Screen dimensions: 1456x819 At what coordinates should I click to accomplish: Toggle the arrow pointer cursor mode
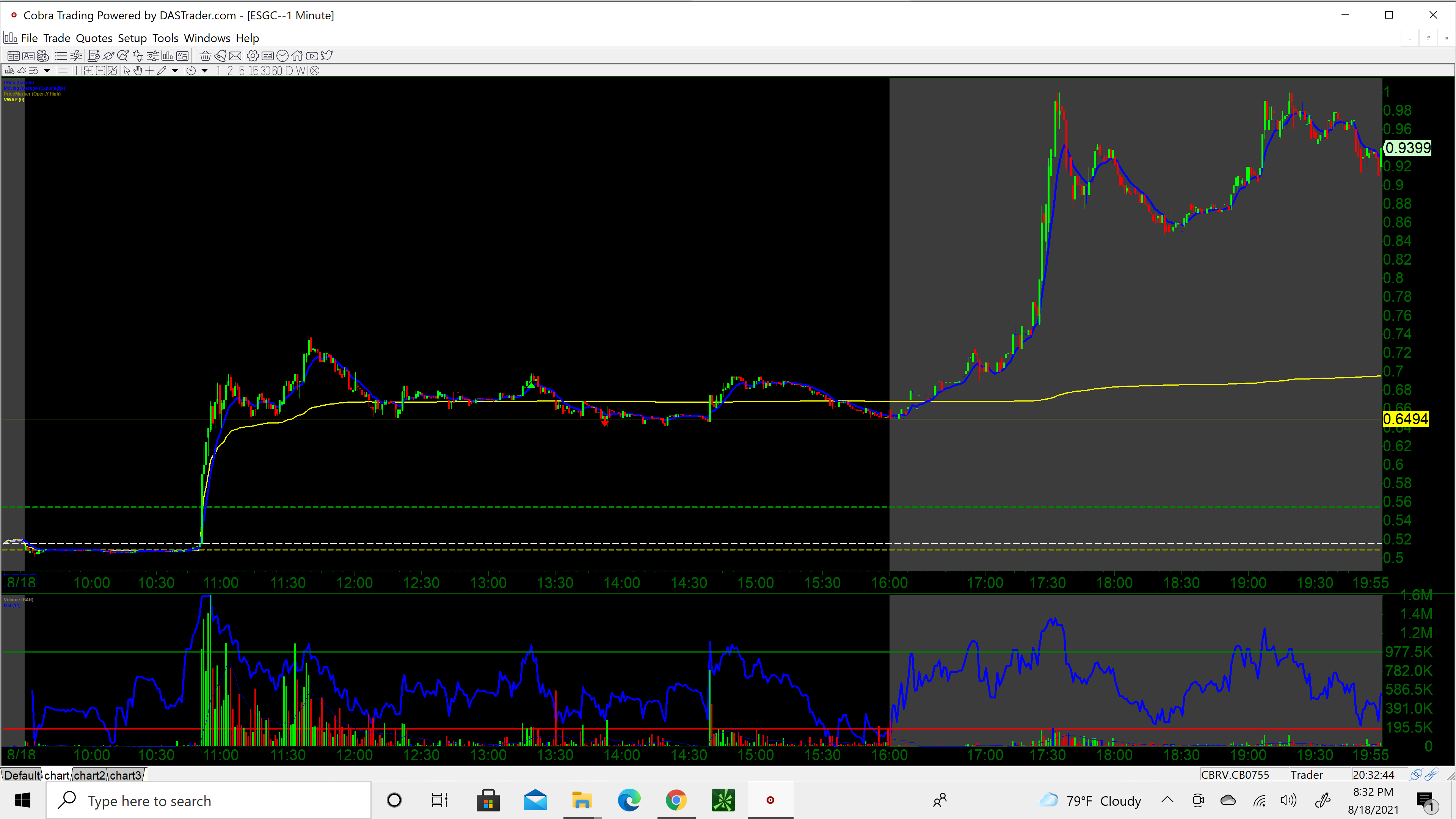pyautogui.click(x=127, y=71)
